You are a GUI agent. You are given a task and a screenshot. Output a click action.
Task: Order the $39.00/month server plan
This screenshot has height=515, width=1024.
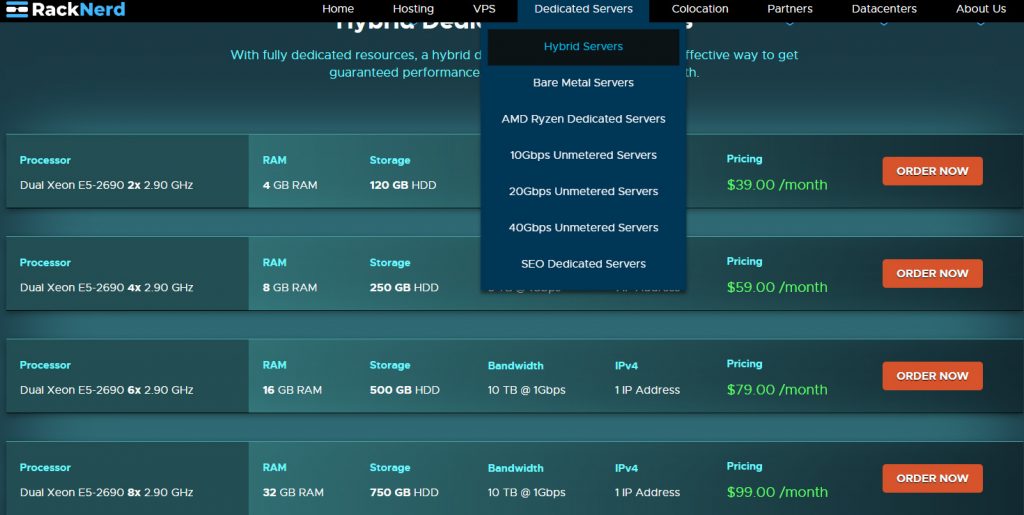tap(932, 171)
